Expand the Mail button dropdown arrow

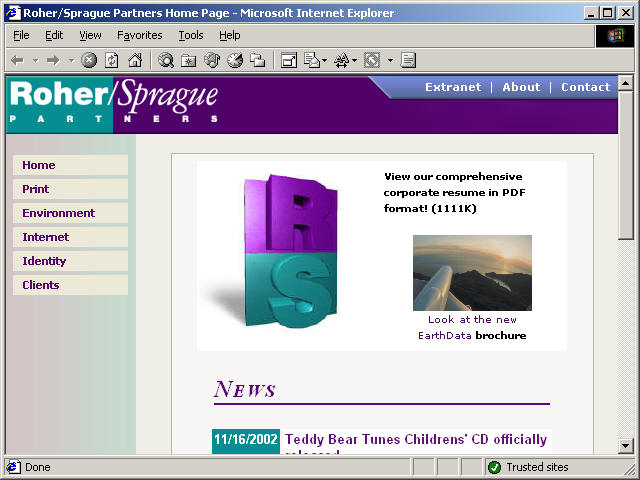[x=325, y=61]
